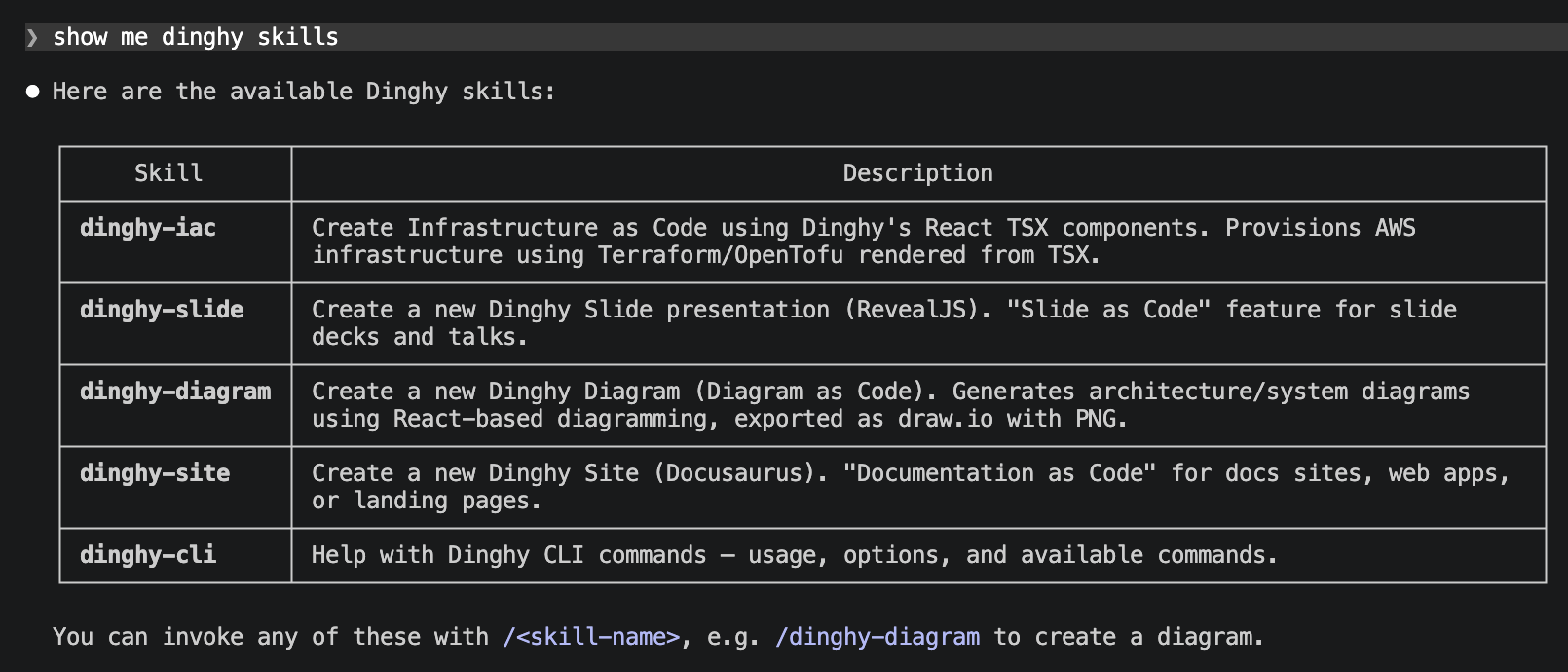Screen dimensions: 1568x672
Task: Click the dinghy-slide skill name cell
Action: click(162, 310)
